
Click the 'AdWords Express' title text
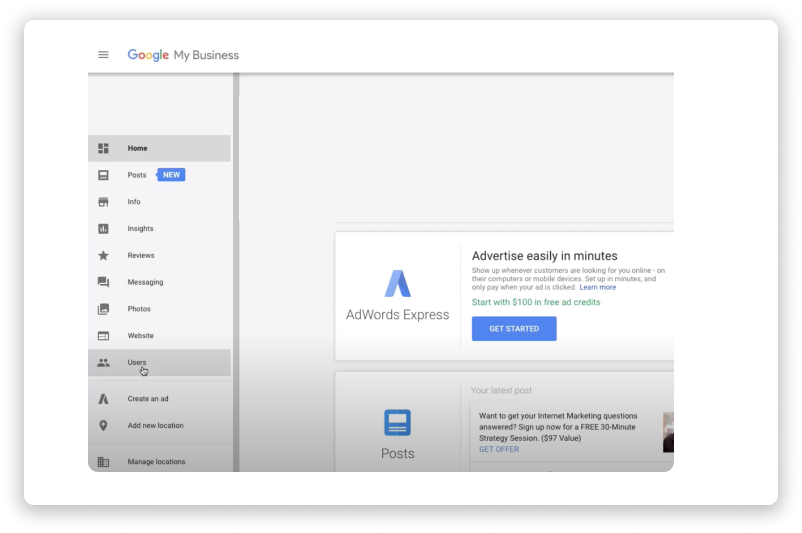[x=397, y=315]
